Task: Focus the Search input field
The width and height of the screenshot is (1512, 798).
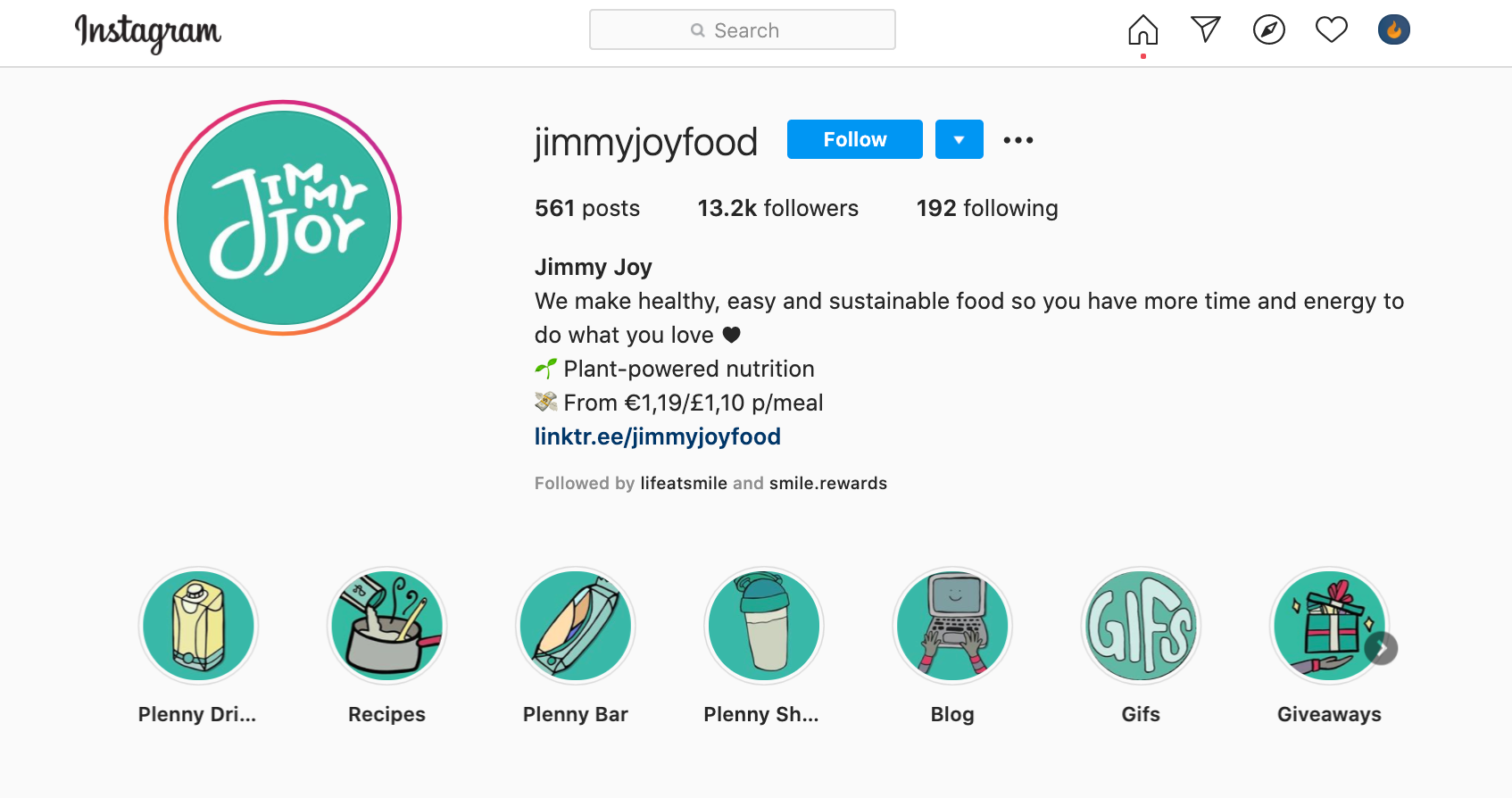Action: pyautogui.click(x=742, y=30)
